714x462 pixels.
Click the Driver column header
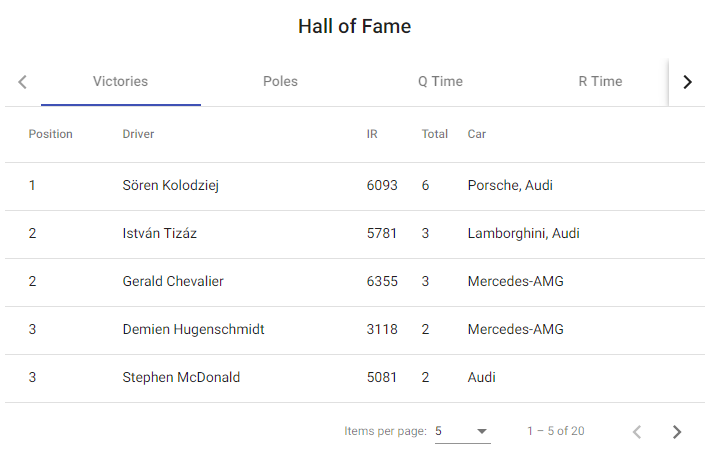point(138,134)
